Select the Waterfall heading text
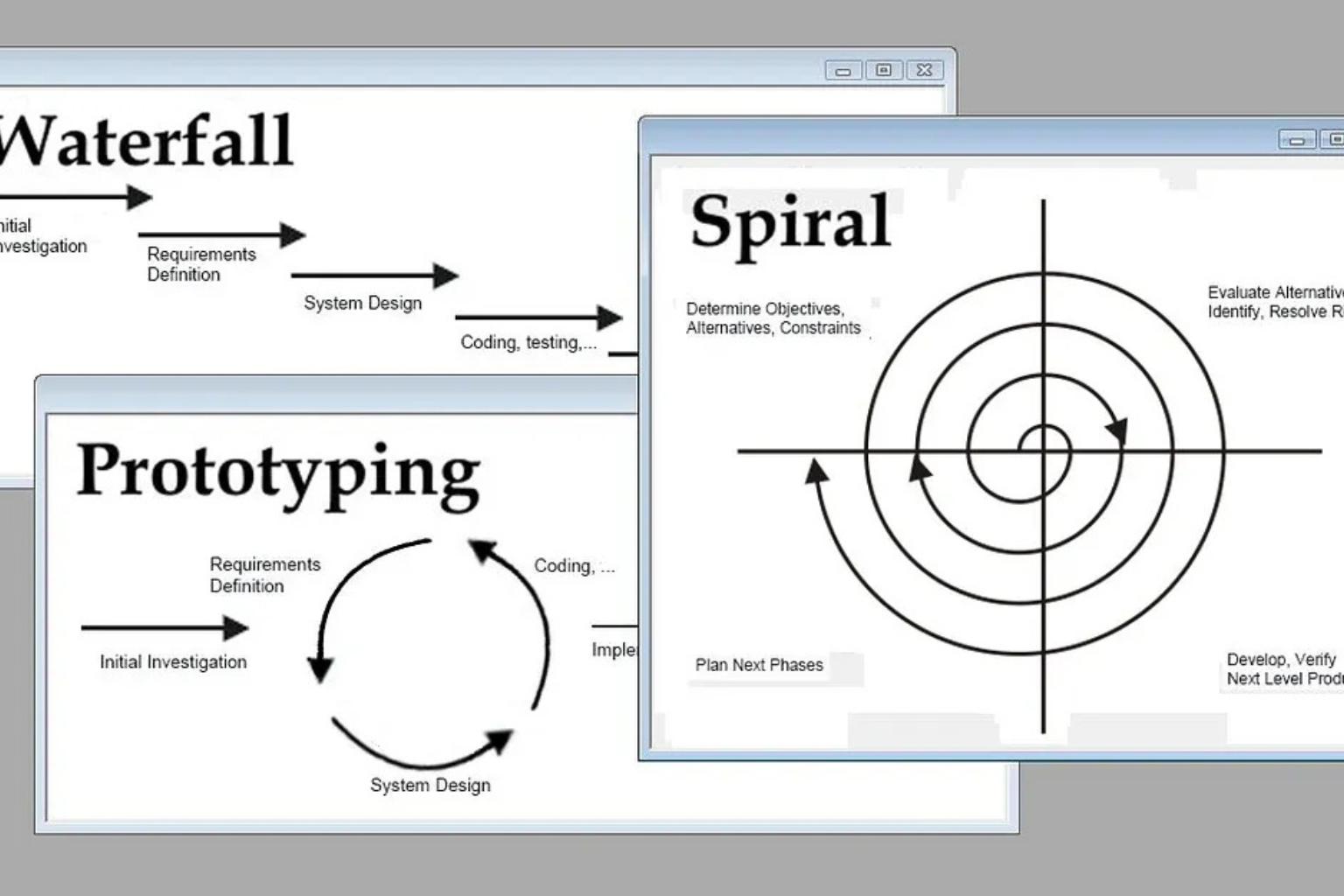This screenshot has height=896, width=1344. [x=145, y=142]
